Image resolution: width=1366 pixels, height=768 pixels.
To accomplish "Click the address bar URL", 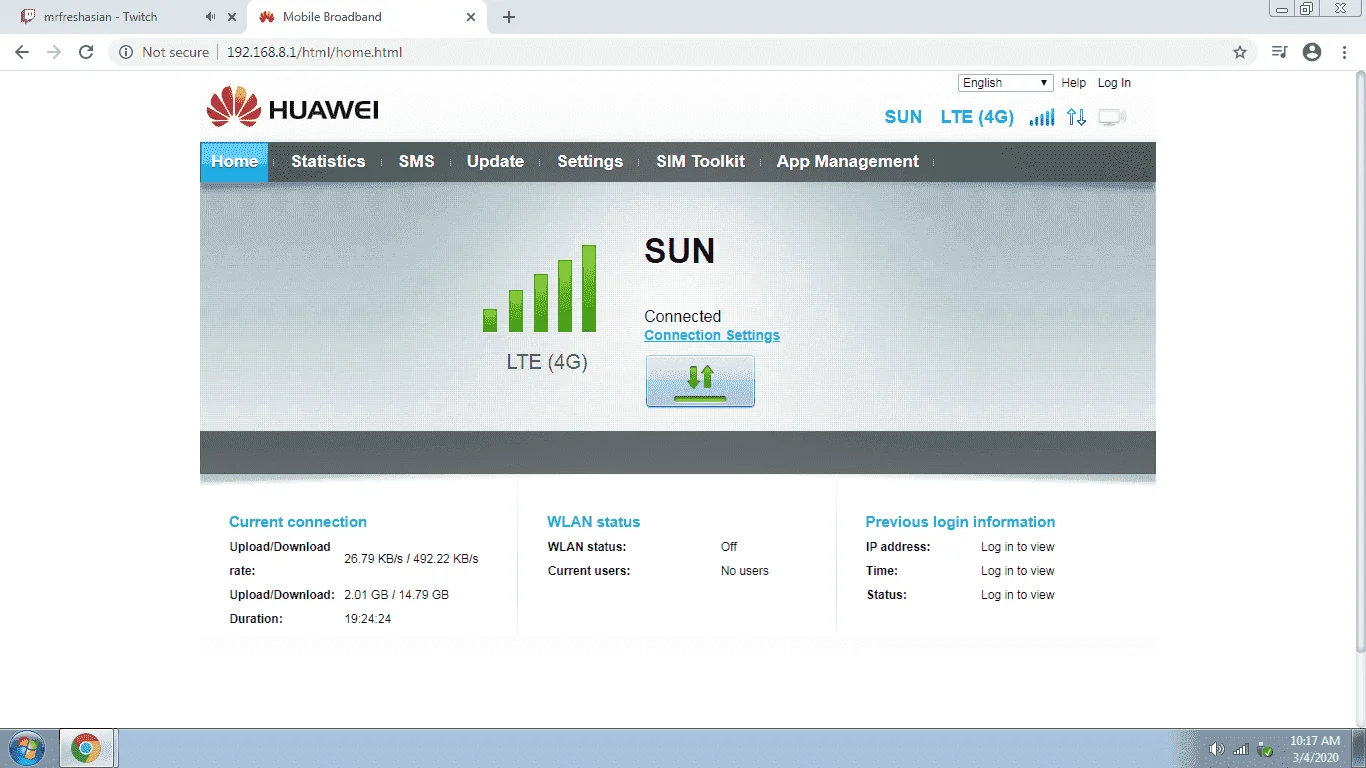I will pos(314,52).
